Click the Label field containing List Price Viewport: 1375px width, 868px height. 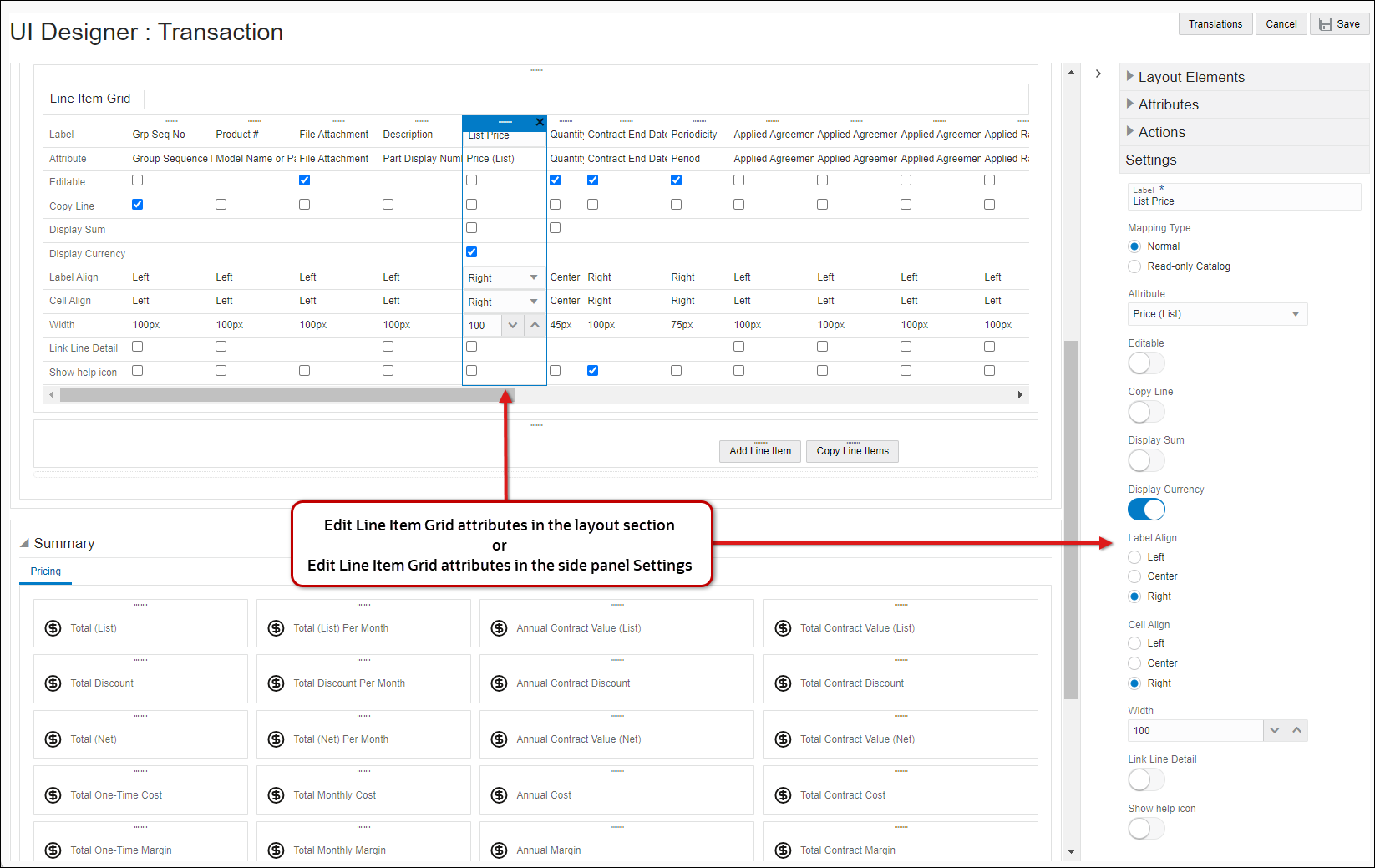[x=1243, y=201]
